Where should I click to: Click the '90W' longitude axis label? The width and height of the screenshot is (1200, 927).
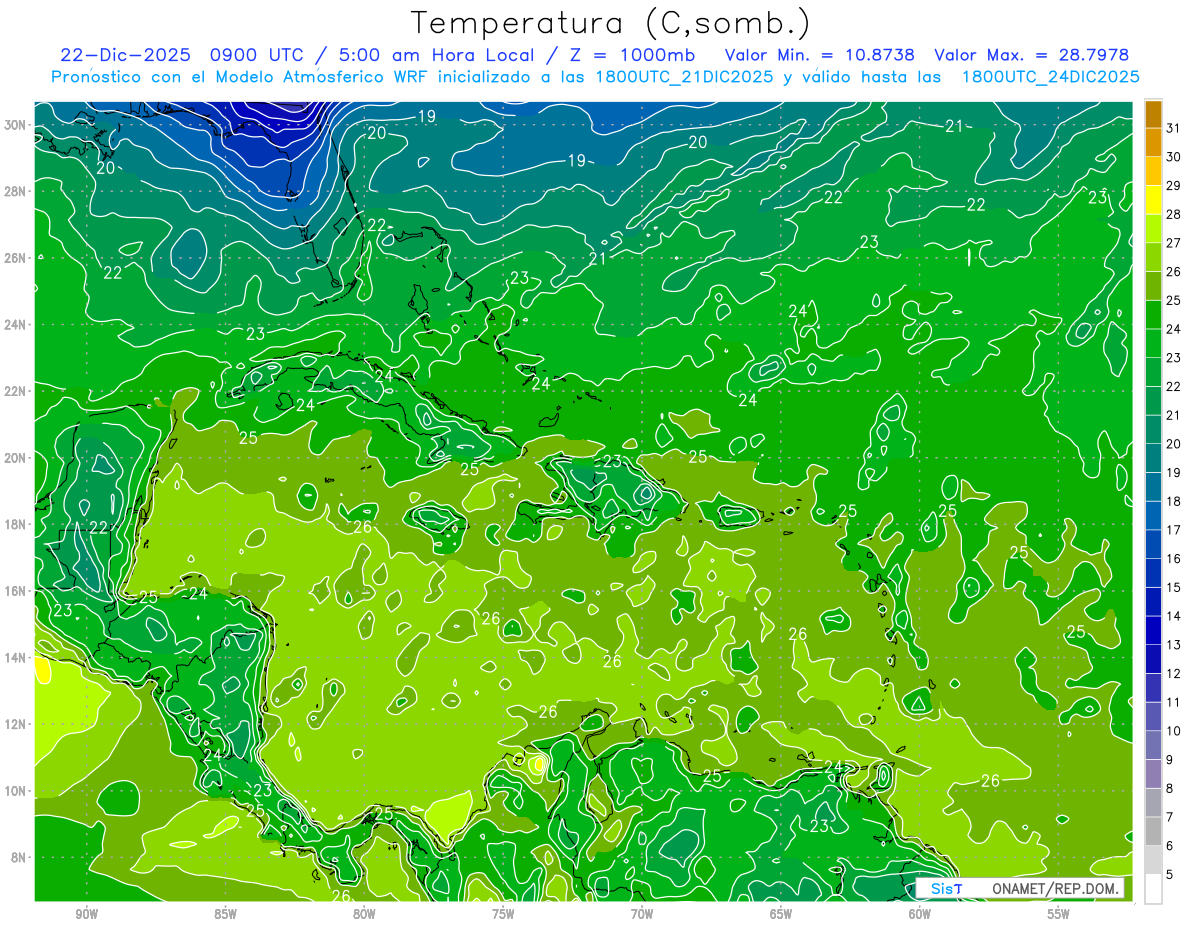[86, 914]
